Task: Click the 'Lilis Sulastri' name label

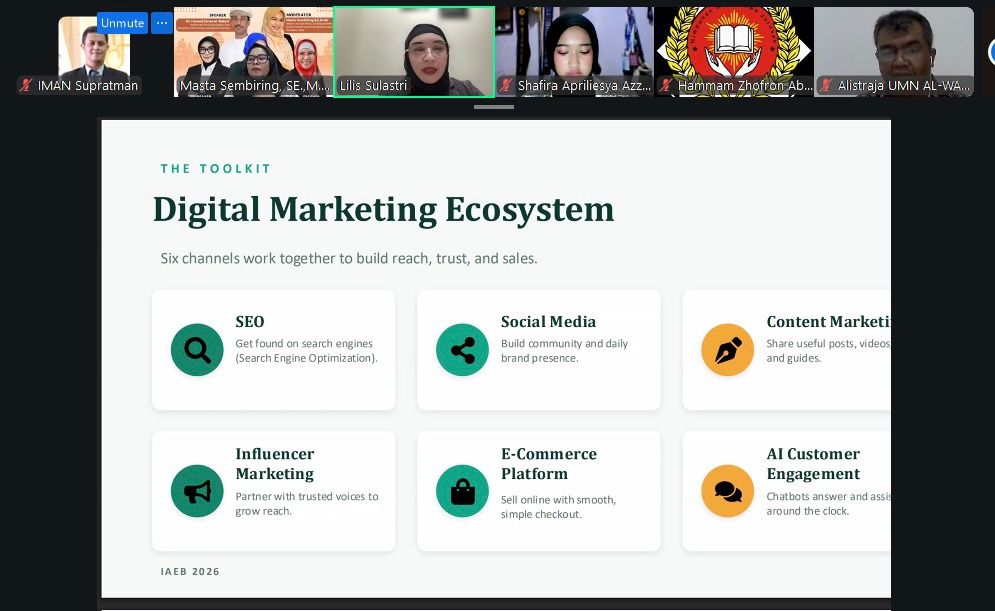Action: pyautogui.click(x=373, y=85)
